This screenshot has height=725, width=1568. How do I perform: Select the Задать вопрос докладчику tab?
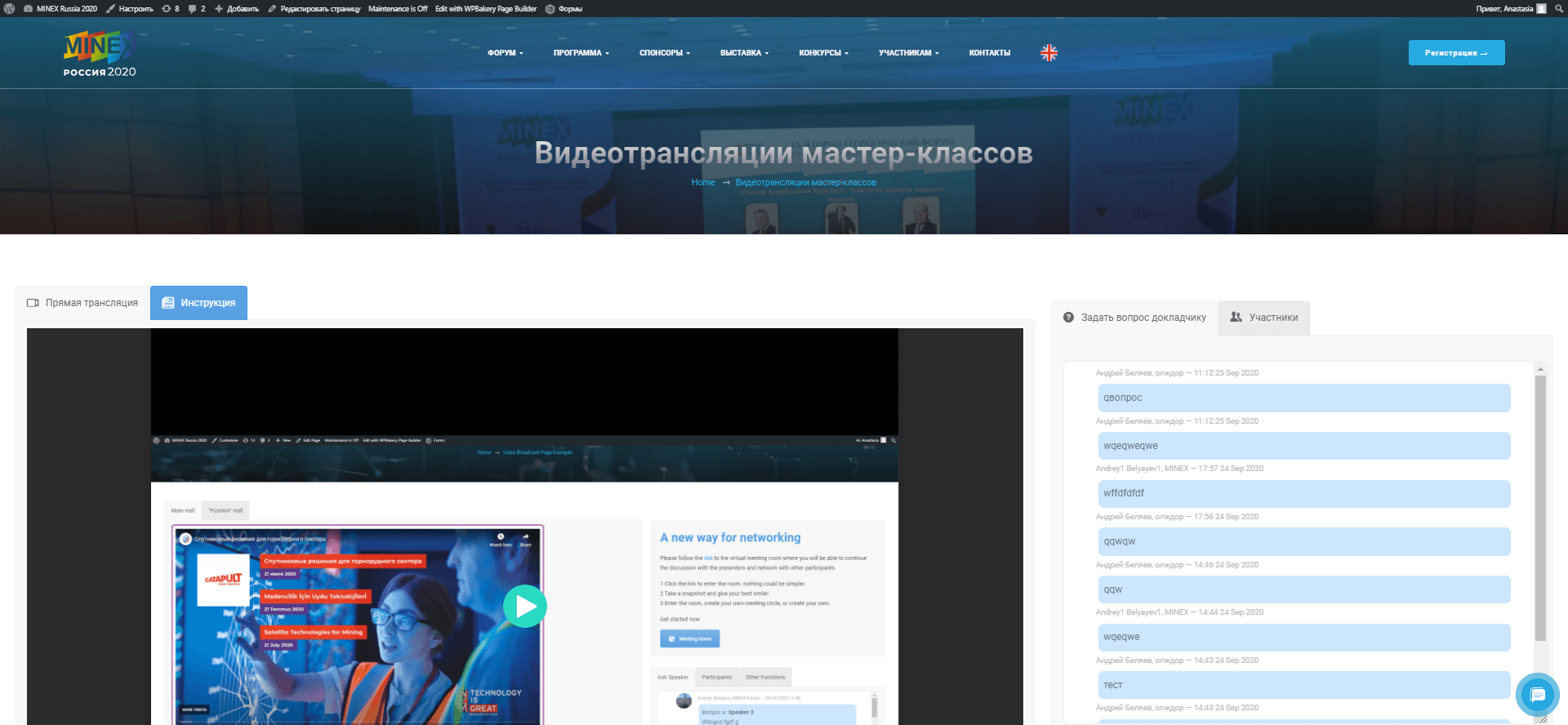pos(1134,318)
